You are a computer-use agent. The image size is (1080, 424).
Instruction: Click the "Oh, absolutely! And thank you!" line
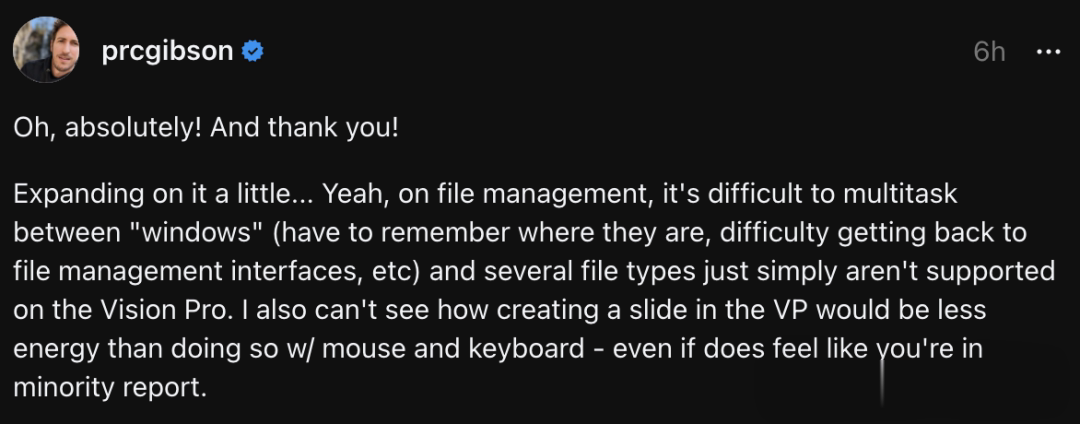click(206, 131)
